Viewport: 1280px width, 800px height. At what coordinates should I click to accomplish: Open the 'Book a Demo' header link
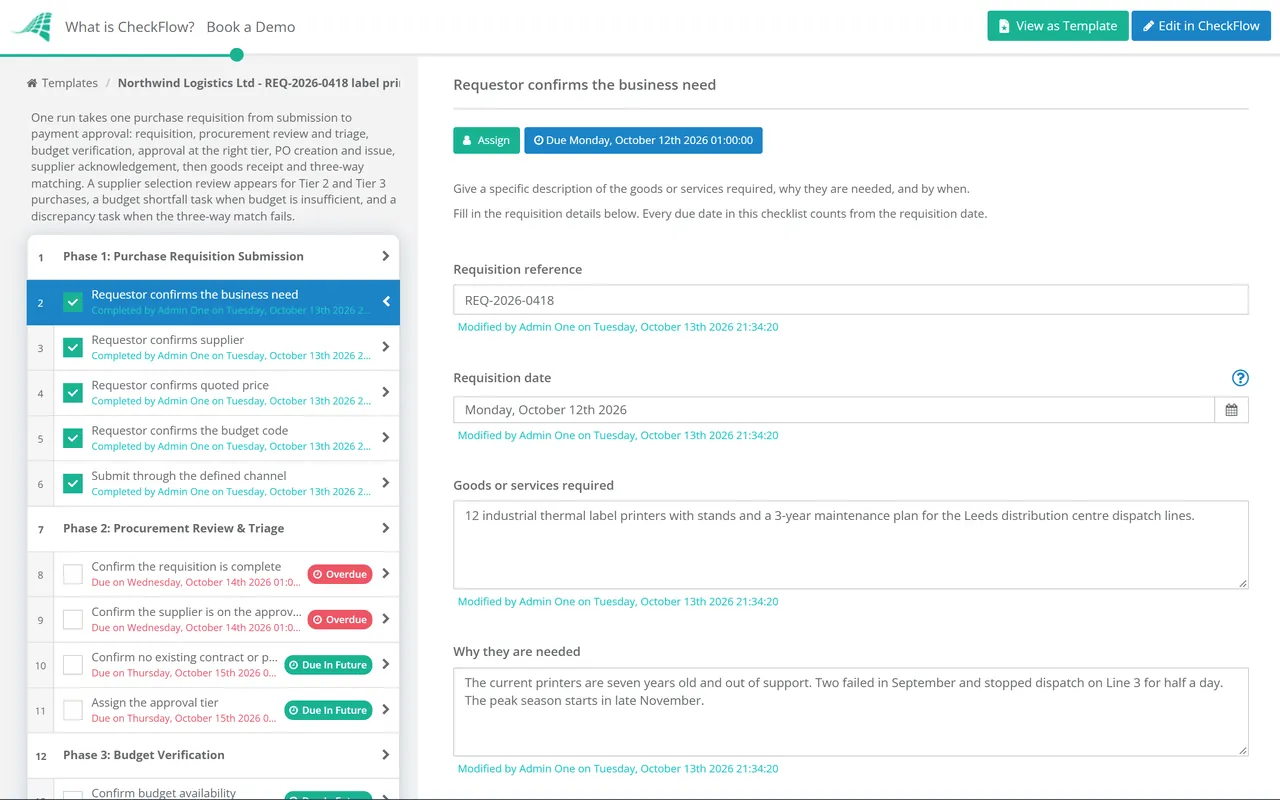pyautogui.click(x=251, y=27)
